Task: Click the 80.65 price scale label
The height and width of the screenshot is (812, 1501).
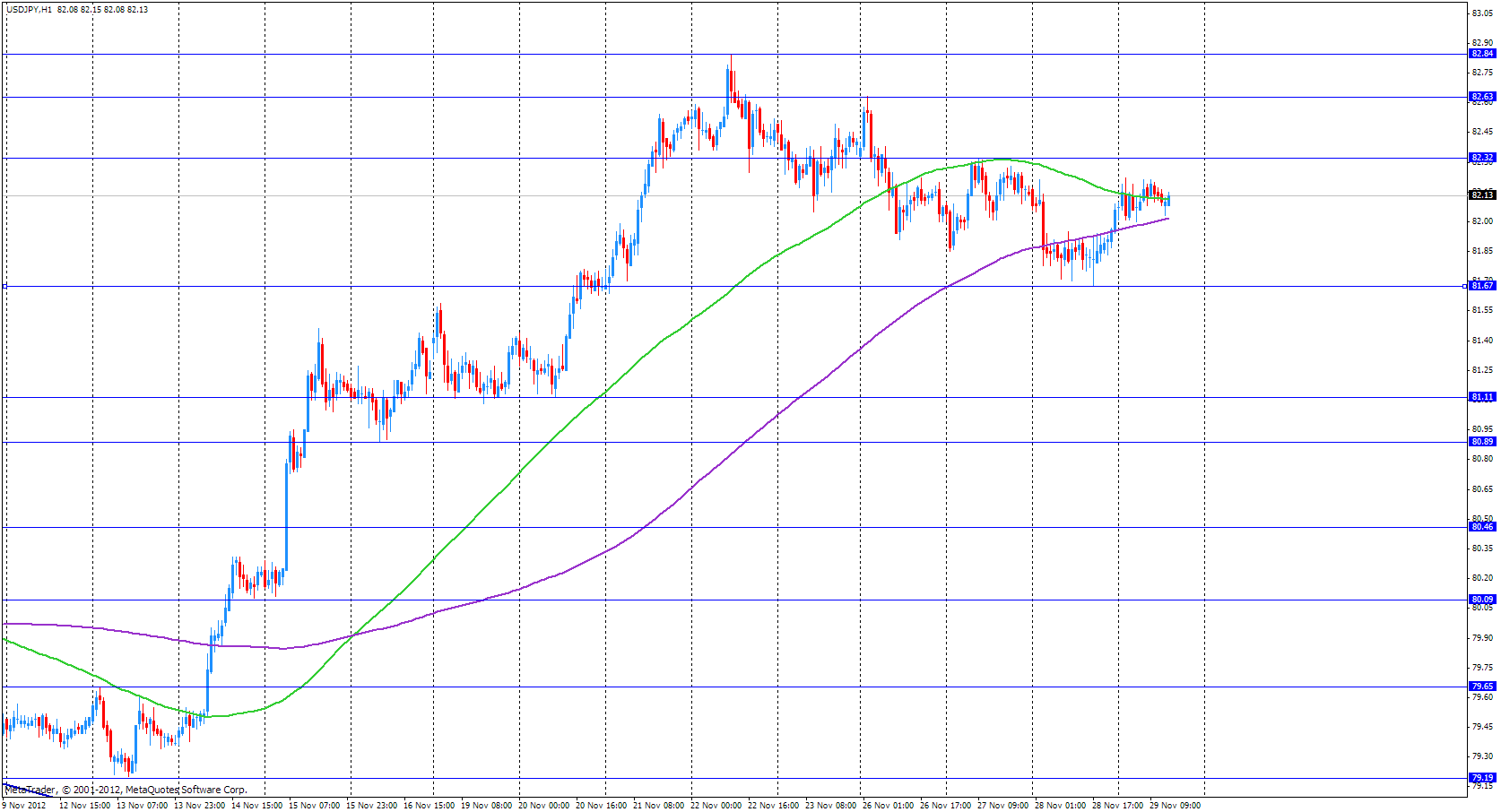Action: (x=1482, y=489)
